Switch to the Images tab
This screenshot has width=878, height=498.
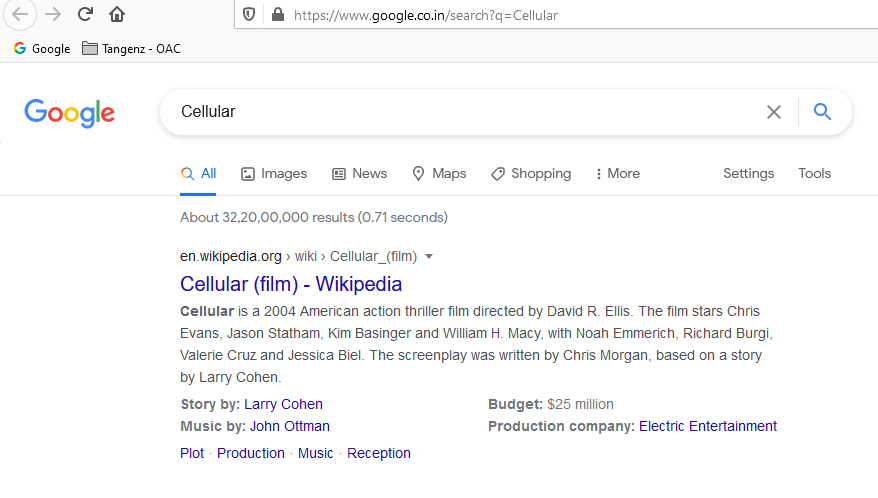(274, 174)
